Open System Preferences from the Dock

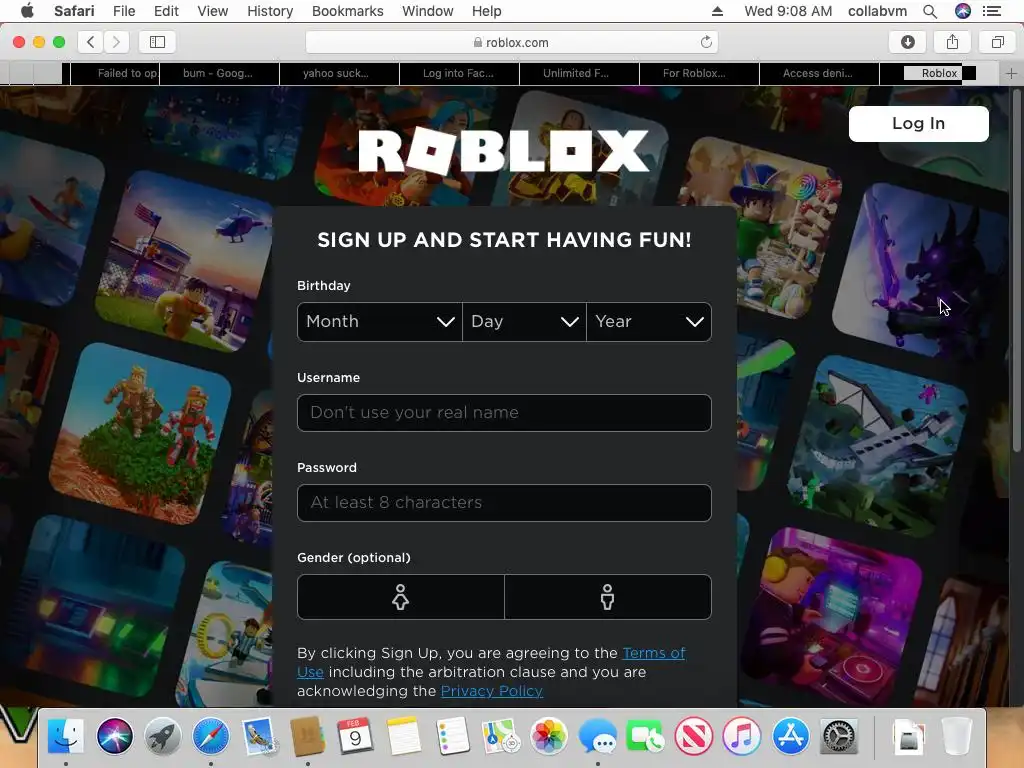pos(839,736)
